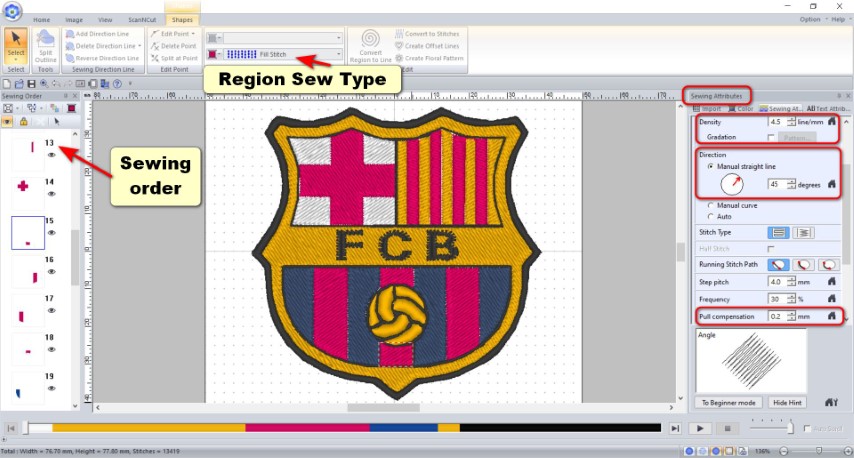This screenshot has width=854, height=458.
Task: Toggle visibility eye for sewing item 13
Action: [52, 155]
